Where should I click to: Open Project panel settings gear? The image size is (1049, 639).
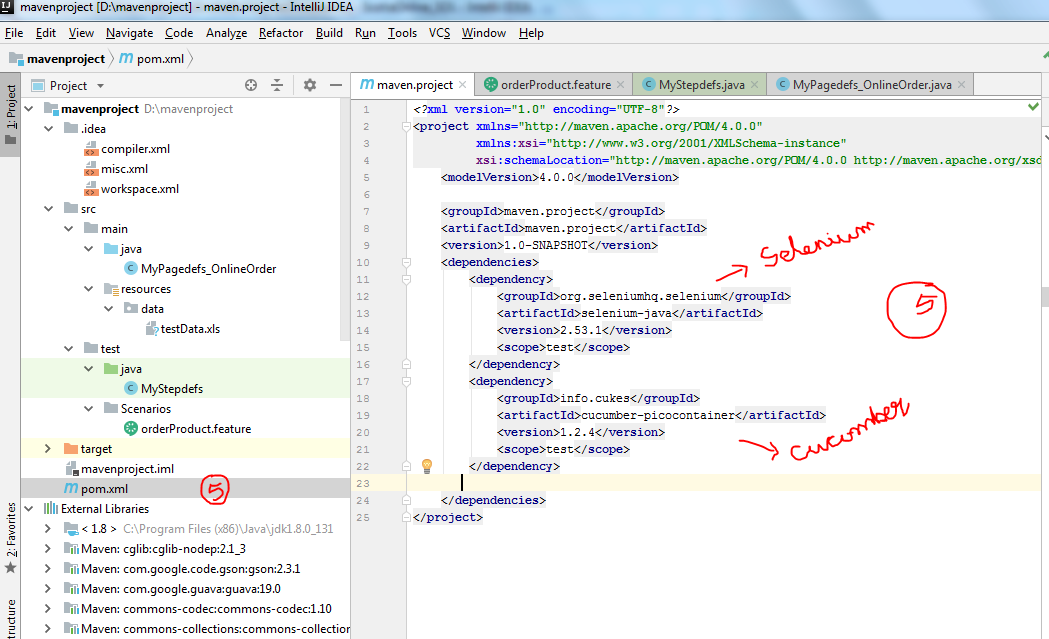(x=311, y=86)
